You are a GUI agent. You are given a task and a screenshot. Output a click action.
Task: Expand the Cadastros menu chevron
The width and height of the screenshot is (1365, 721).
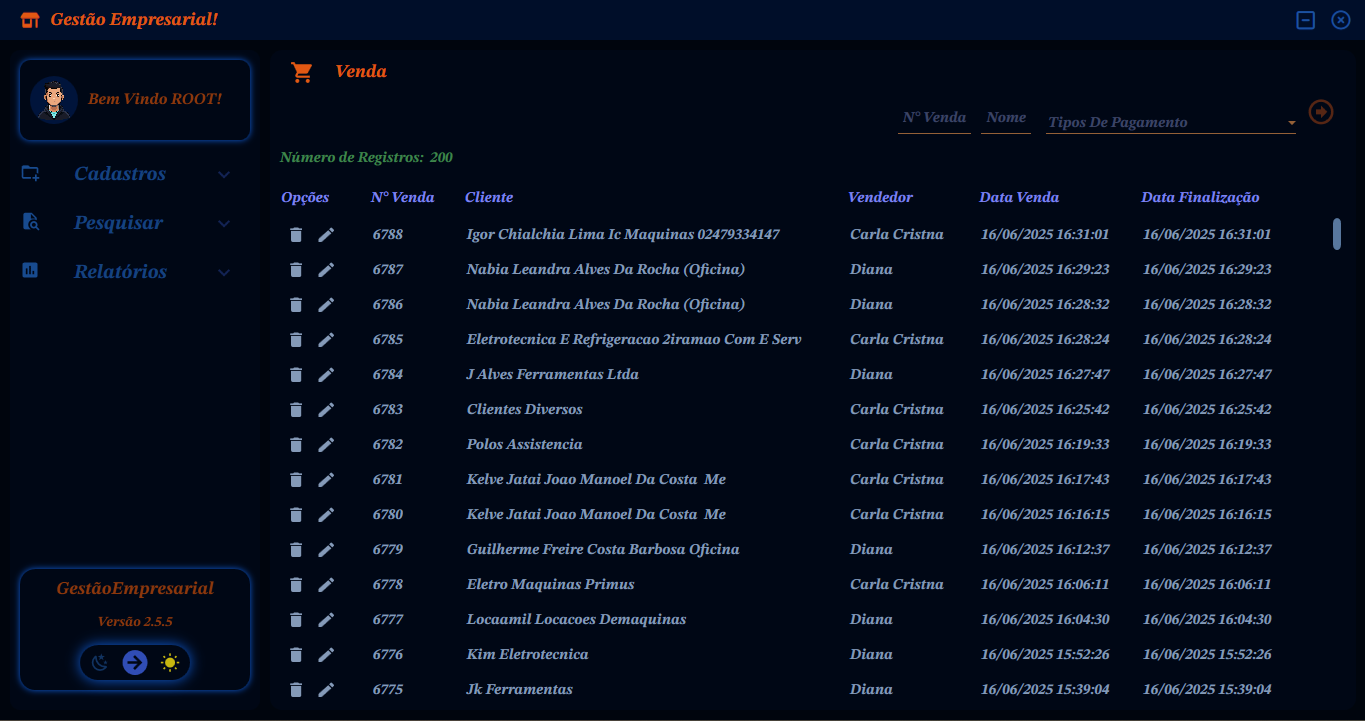click(224, 173)
